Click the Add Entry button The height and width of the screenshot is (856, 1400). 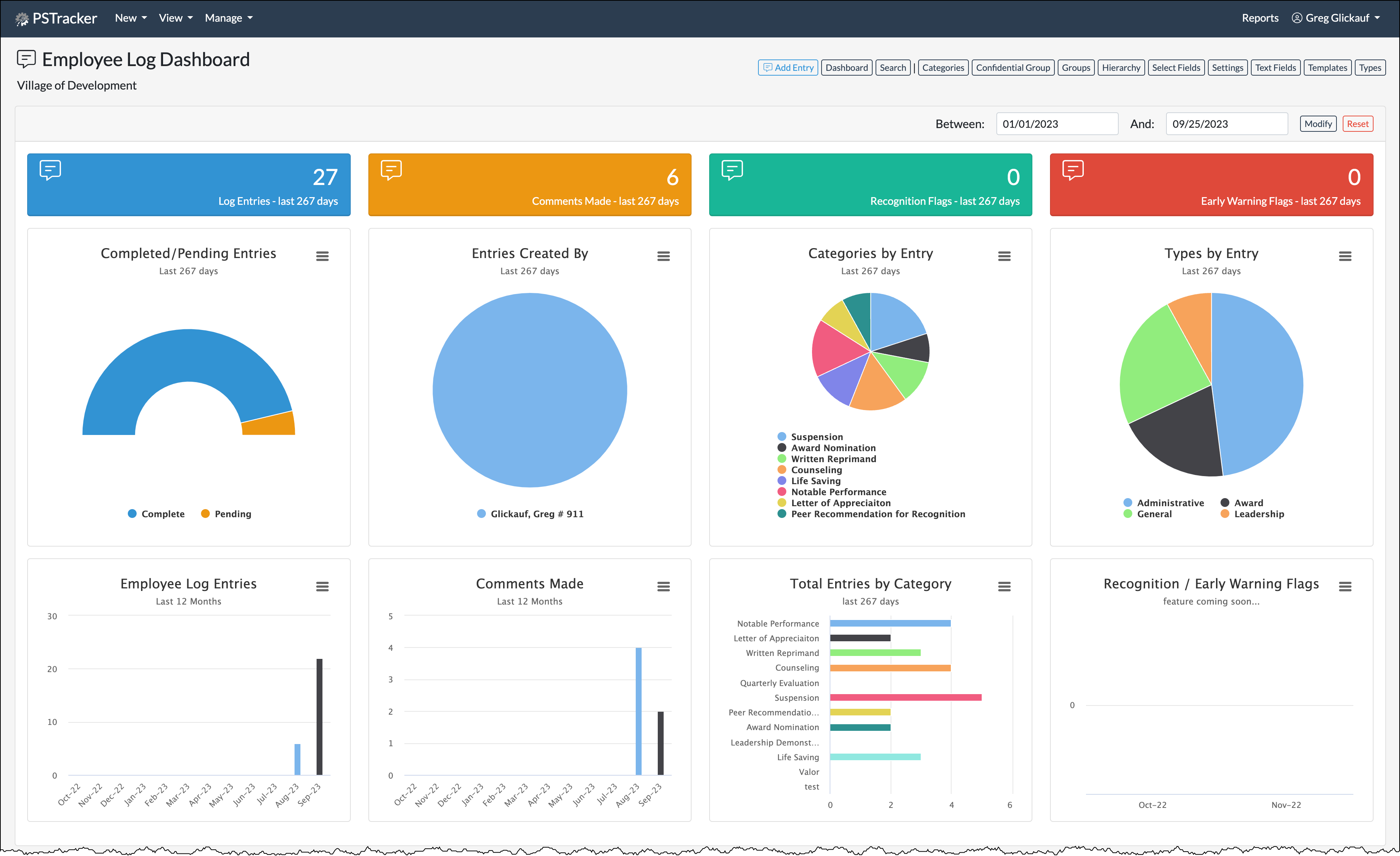pyautogui.click(x=787, y=68)
